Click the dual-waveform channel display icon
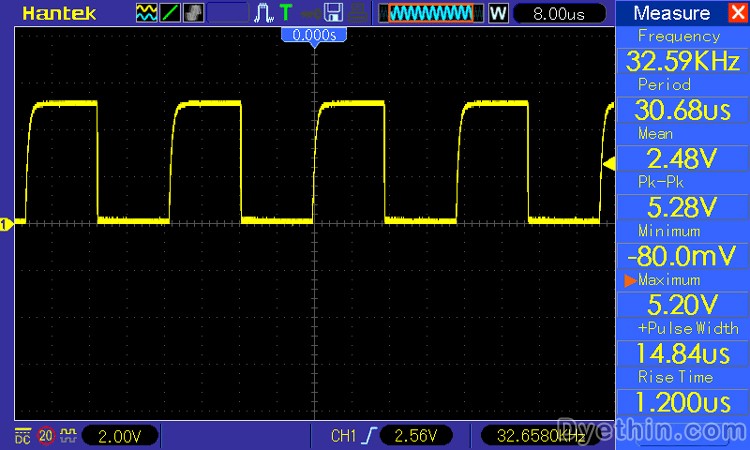This screenshot has width=750, height=450. (x=146, y=13)
